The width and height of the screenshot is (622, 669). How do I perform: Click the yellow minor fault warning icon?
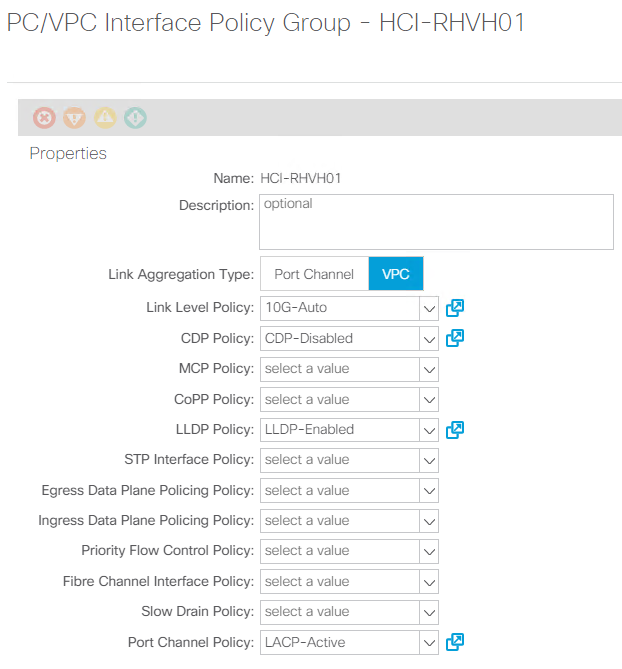pyautogui.click(x=105, y=118)
